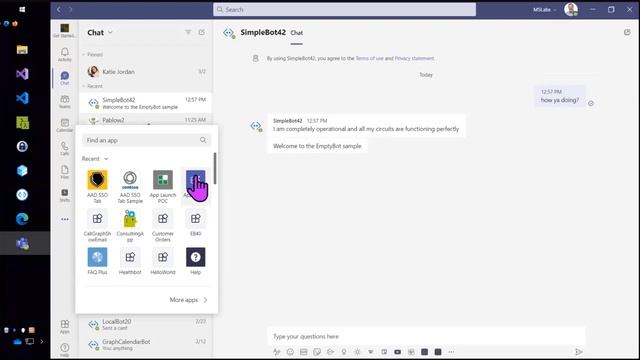Image resolution: width=640 pixels, height=360 pixels.
Task: Click "Welcome to the EmptyBot sample" message
Action: pos(317,146)
